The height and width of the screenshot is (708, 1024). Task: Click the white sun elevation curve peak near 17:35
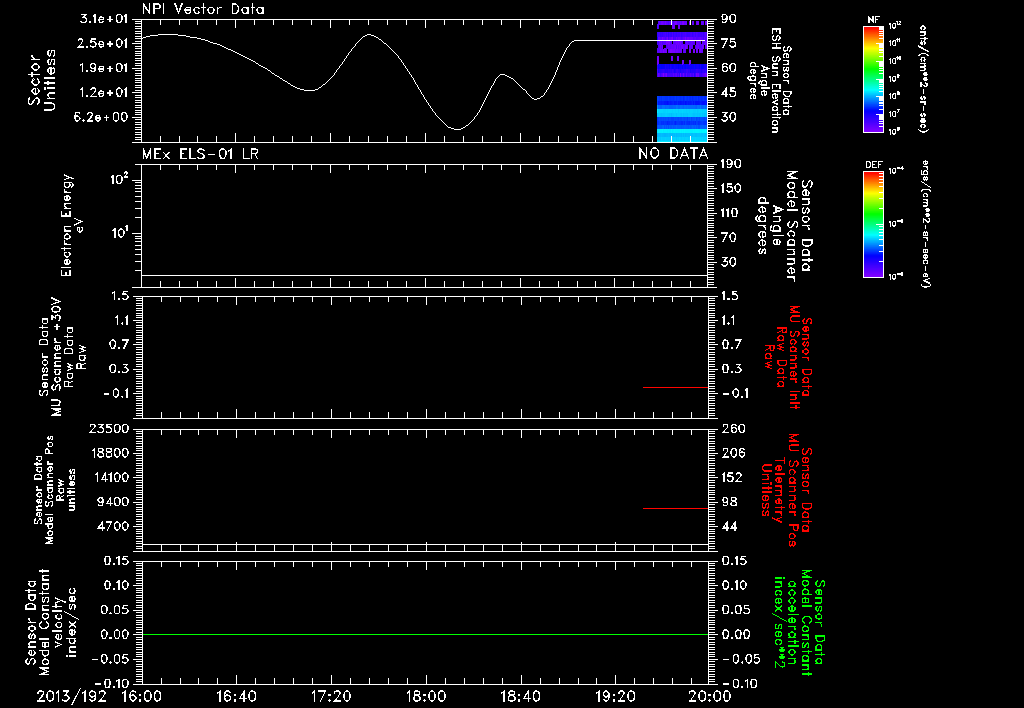(x=370, y=35)
